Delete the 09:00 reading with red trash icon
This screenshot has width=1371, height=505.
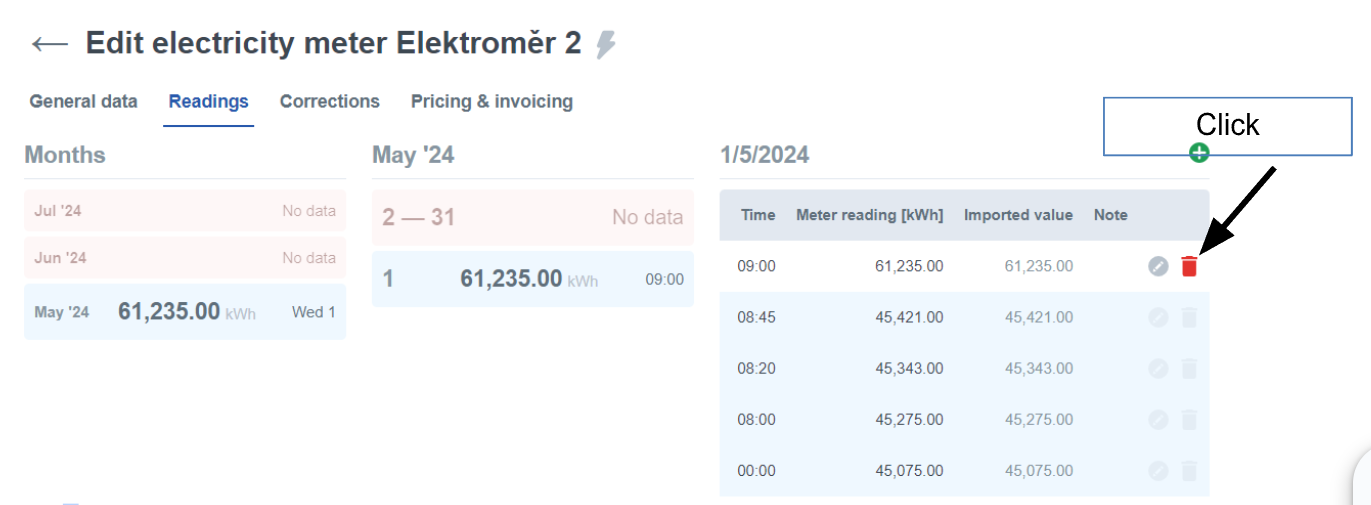[1189, 266]
